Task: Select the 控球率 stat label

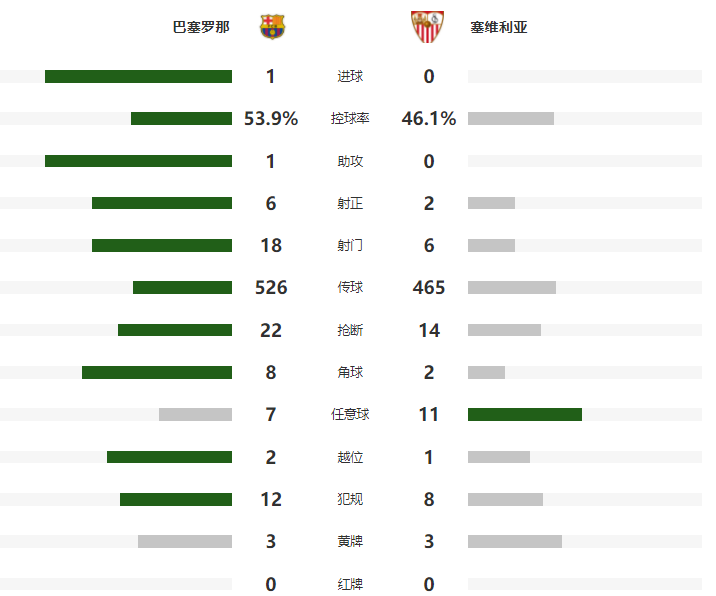Action: [350, 118]
